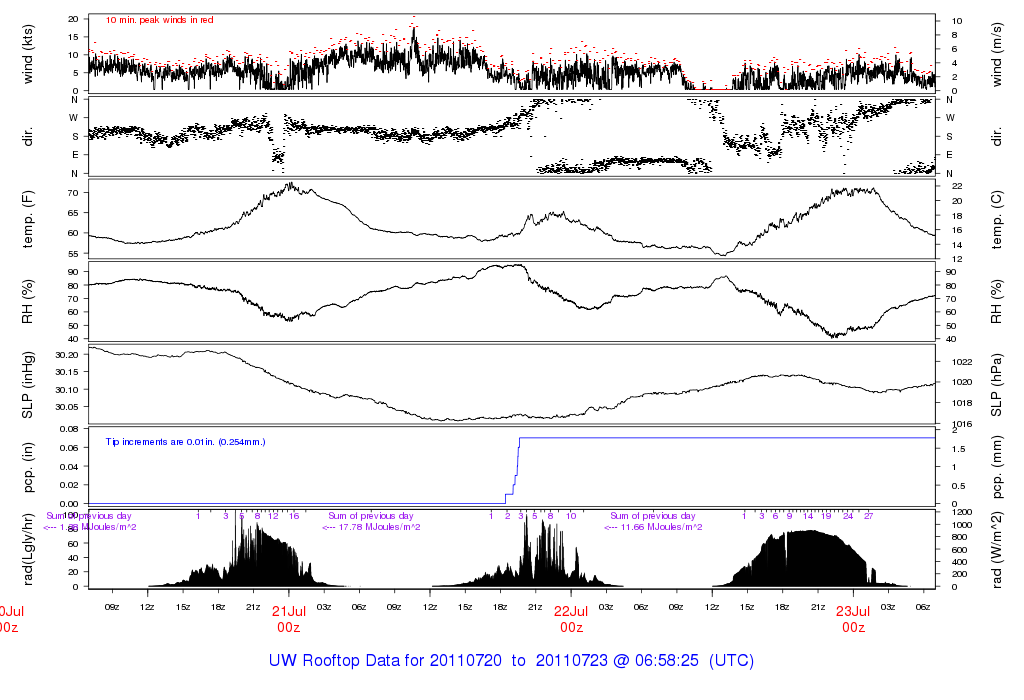The image size is (1024, 700).
Task: Click the '10 min. peak winds in red' note
Action: [159, 20]
